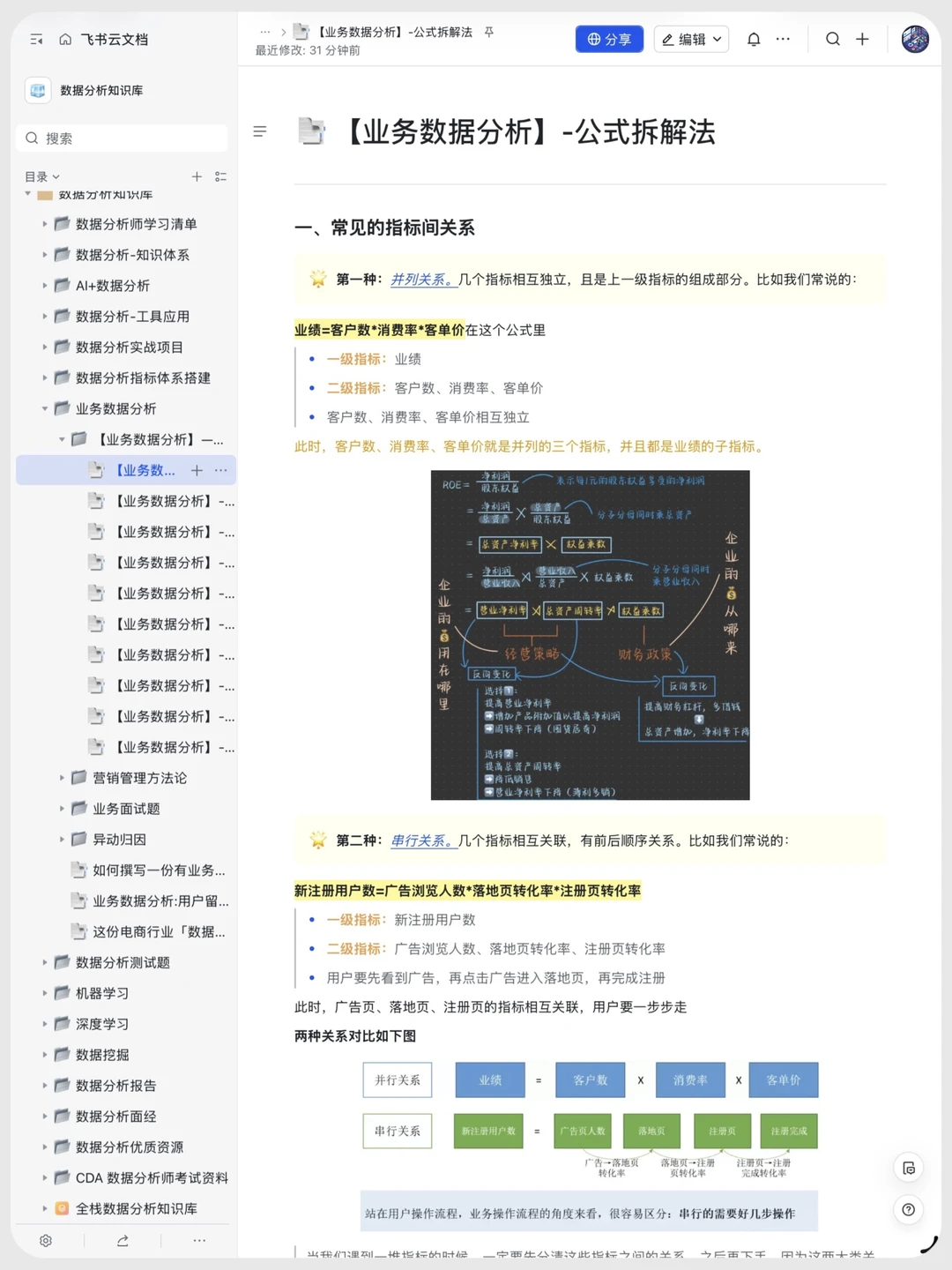The image size is (952, 1270).
Task: Expand 数据分析-工具应用 folder
Action: point(45,317)
